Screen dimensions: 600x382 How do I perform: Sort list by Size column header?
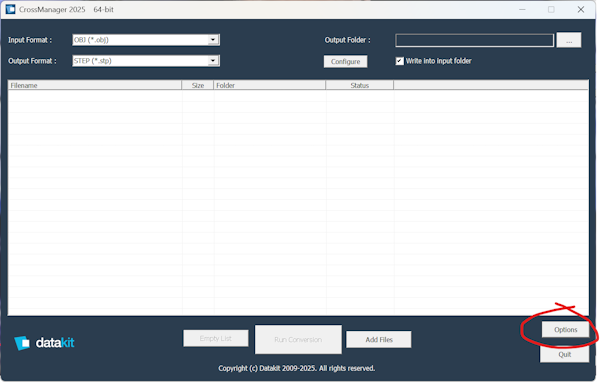point(198,85)
